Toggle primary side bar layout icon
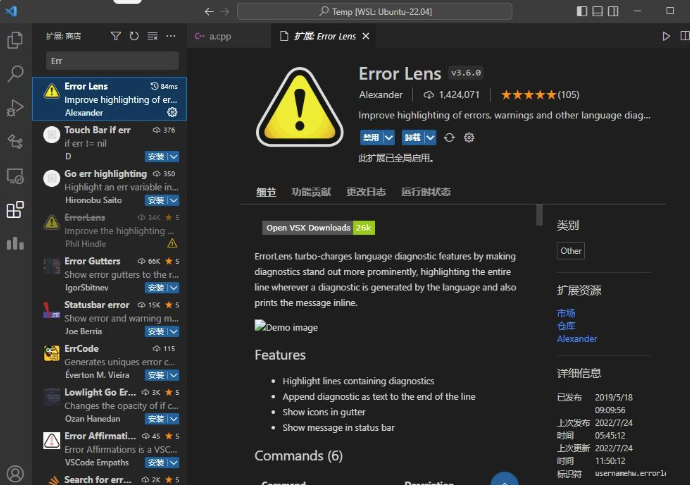The height and width of the screenshot is (485, 690). coord(582,11)
